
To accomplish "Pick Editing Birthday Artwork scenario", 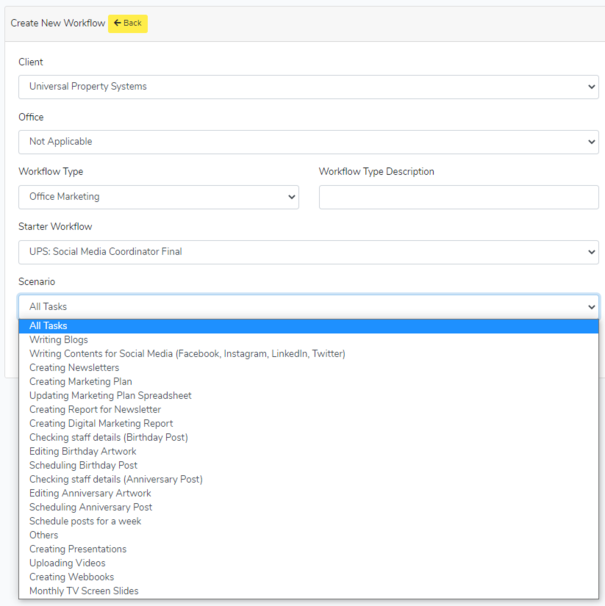I will 83,452.
